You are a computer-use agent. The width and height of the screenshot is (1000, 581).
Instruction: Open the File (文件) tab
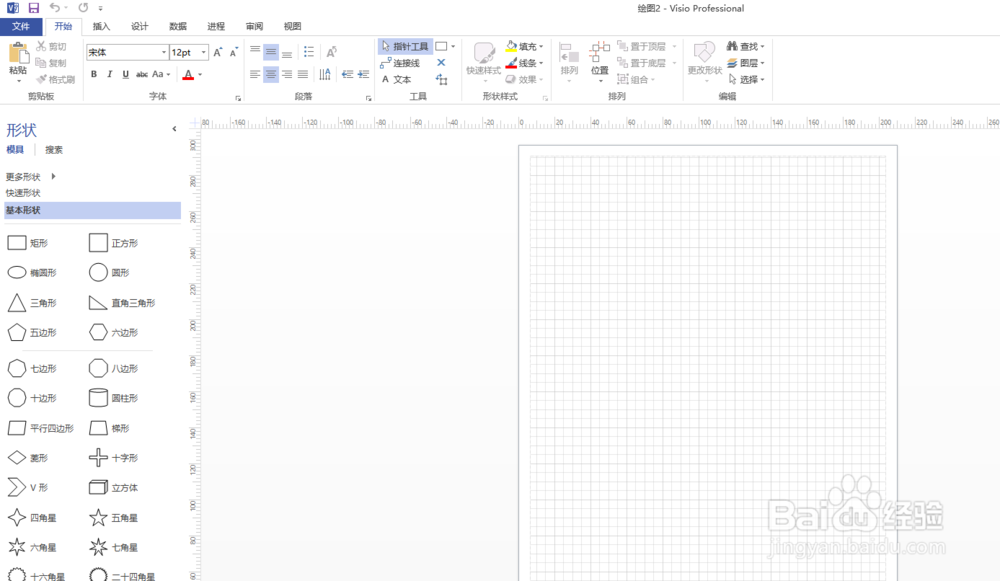point(21,26)
